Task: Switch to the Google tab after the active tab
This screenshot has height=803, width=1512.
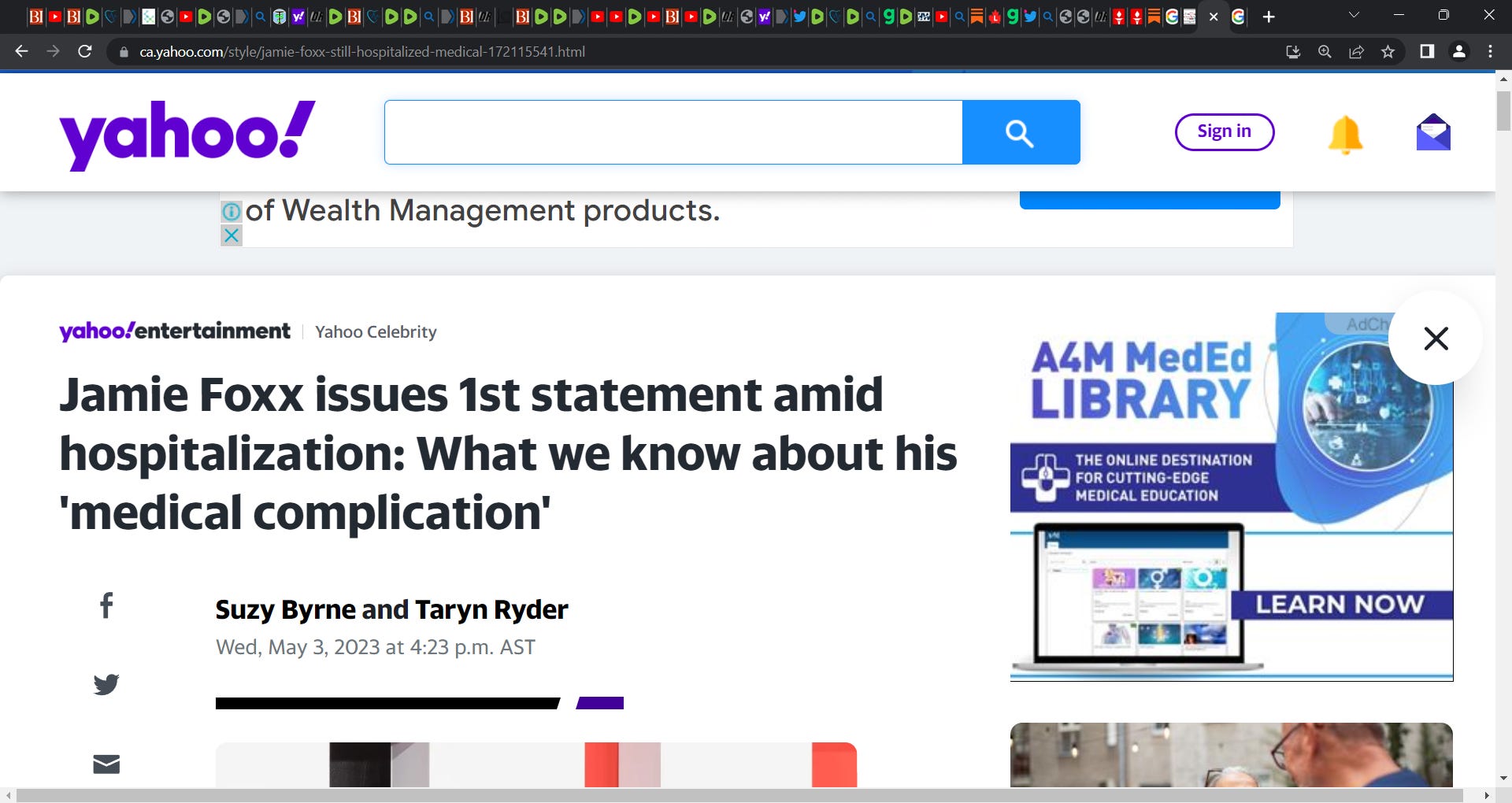Action: 1238,17
